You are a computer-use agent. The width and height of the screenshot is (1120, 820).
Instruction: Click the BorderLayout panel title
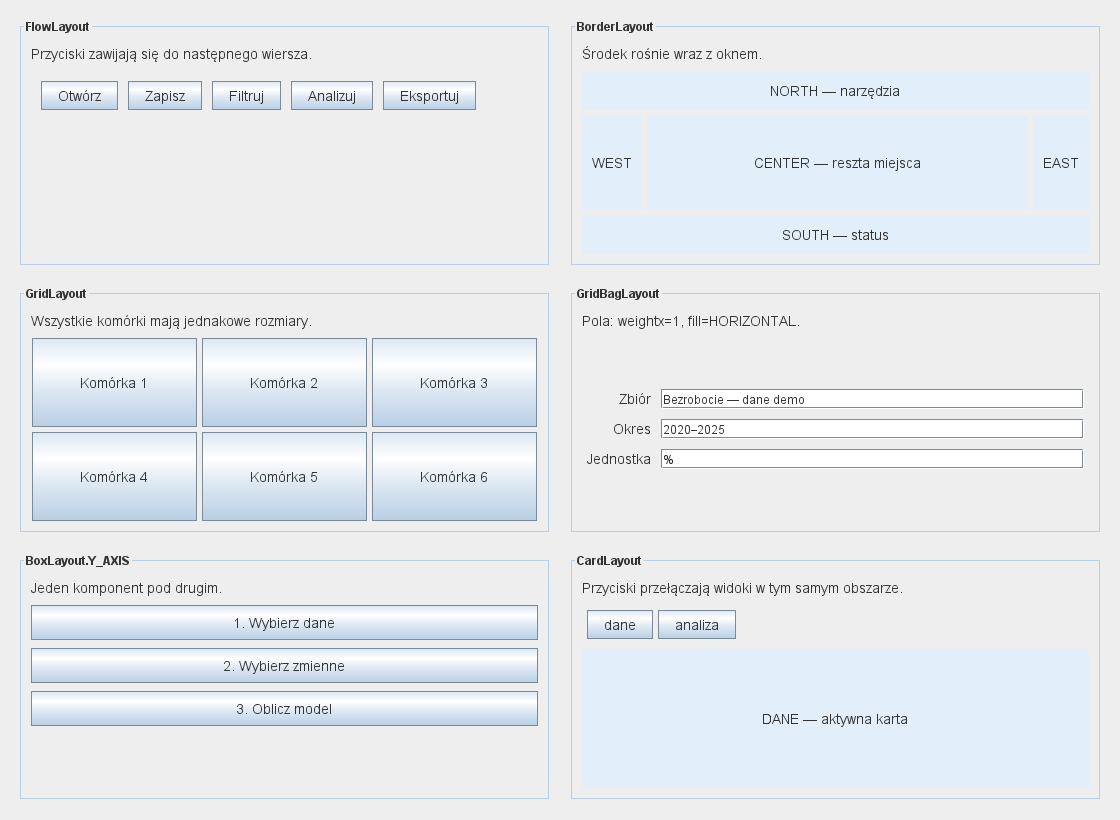tap(615, 27)
